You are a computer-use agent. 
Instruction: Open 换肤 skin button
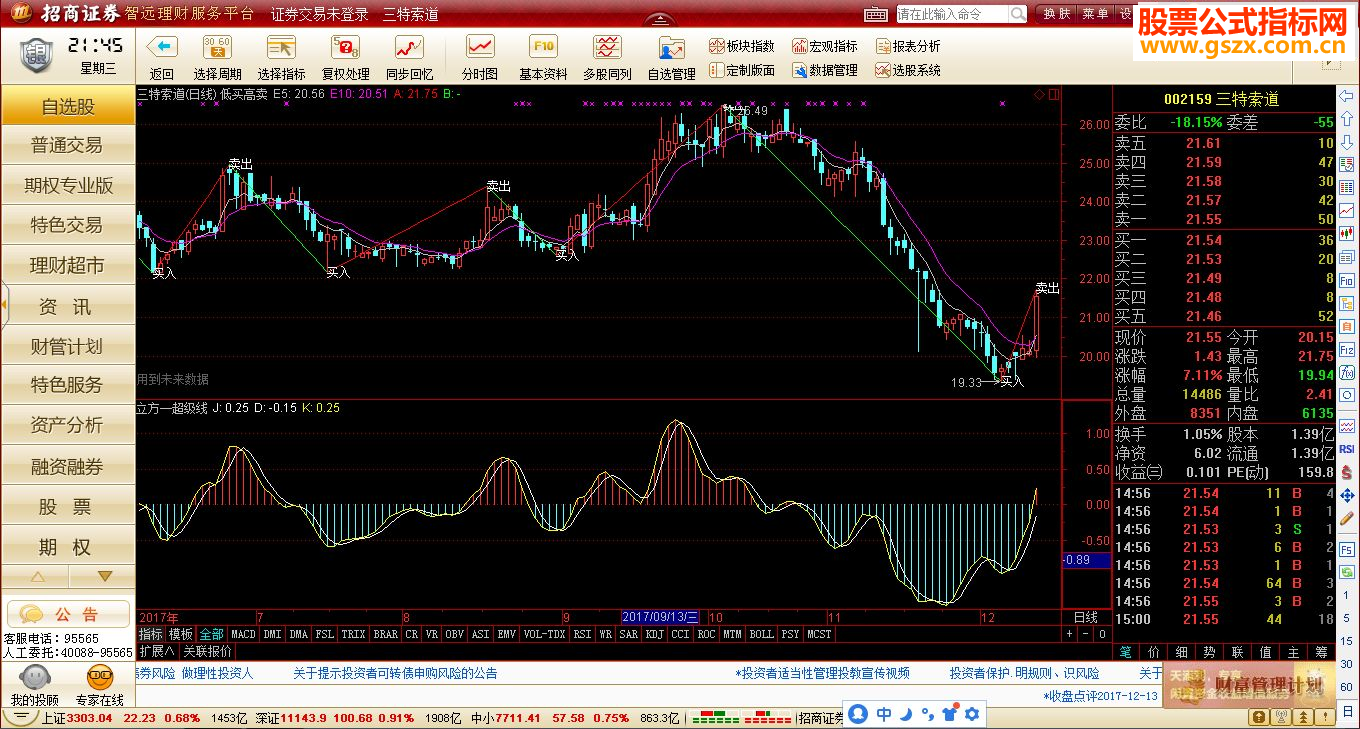(x=1057, y=14)
